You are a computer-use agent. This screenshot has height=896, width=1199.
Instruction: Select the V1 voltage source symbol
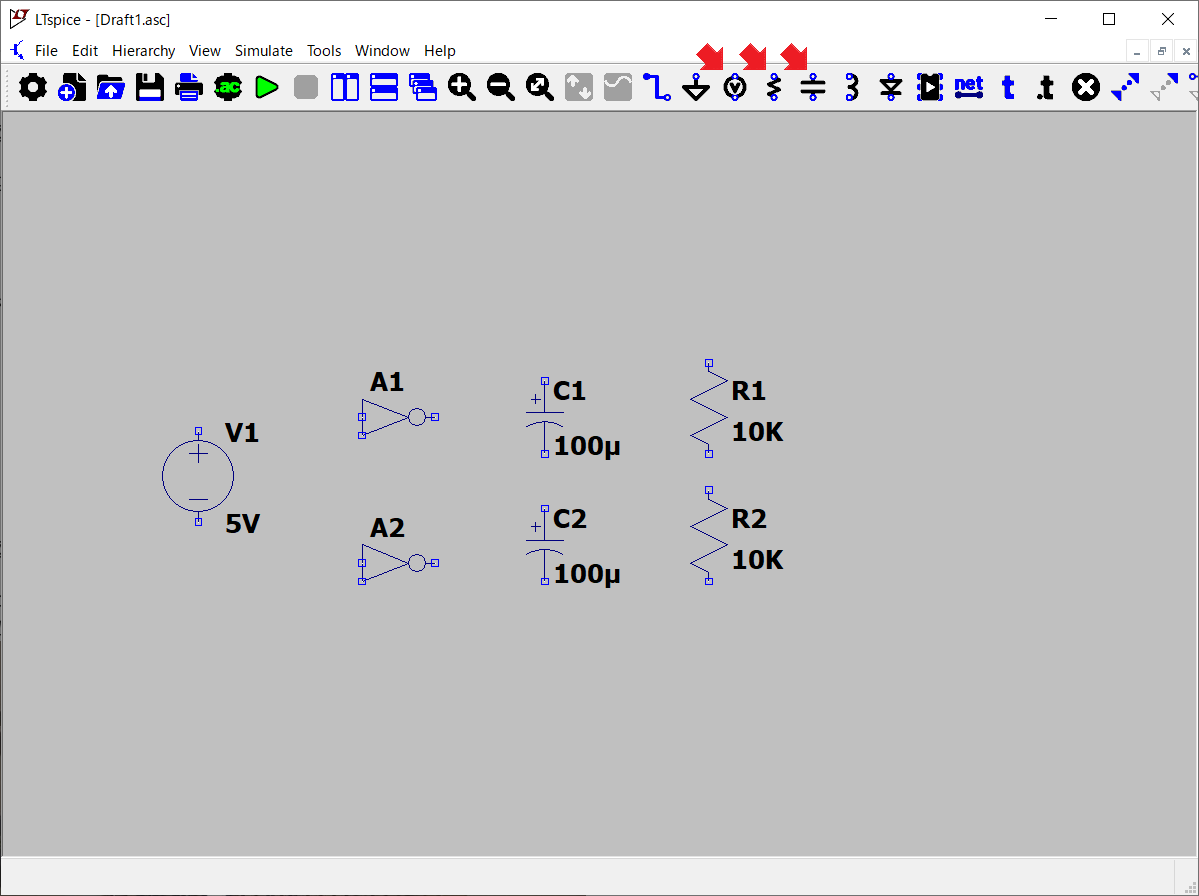tap(198, 477)
